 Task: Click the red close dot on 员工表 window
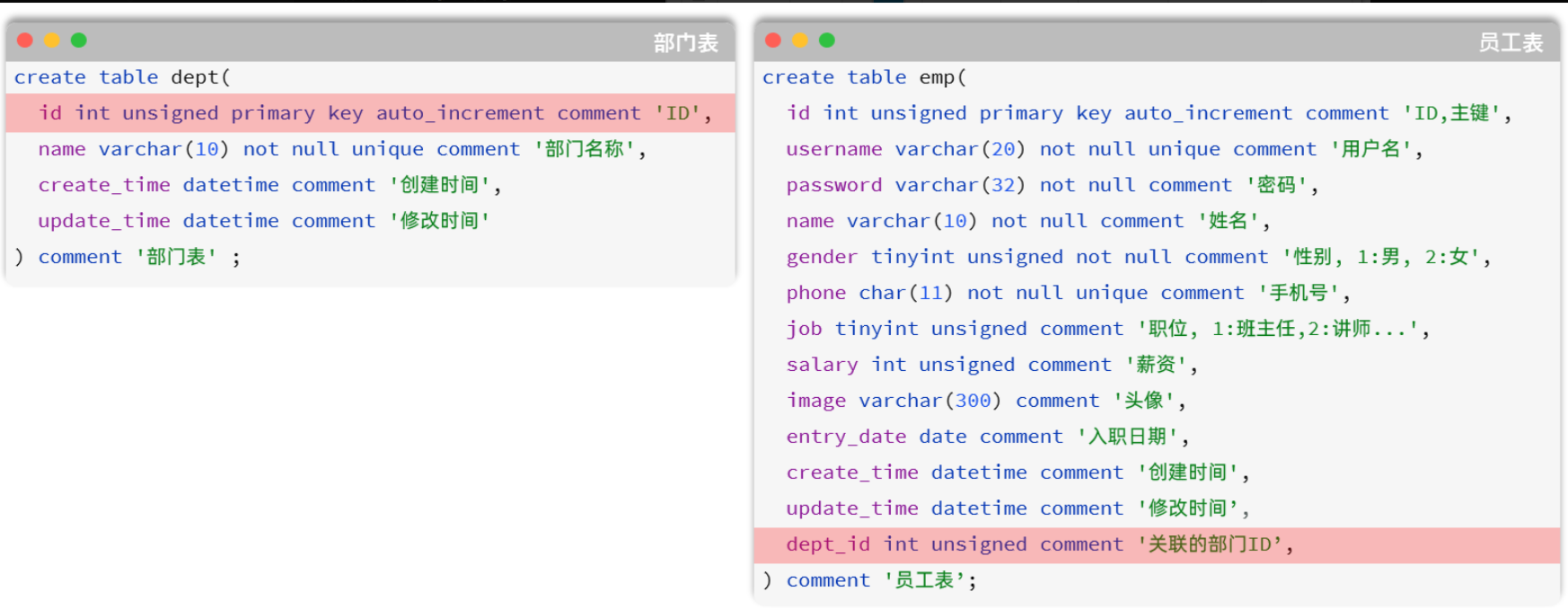pyautogui.click(x=773, y=40)
